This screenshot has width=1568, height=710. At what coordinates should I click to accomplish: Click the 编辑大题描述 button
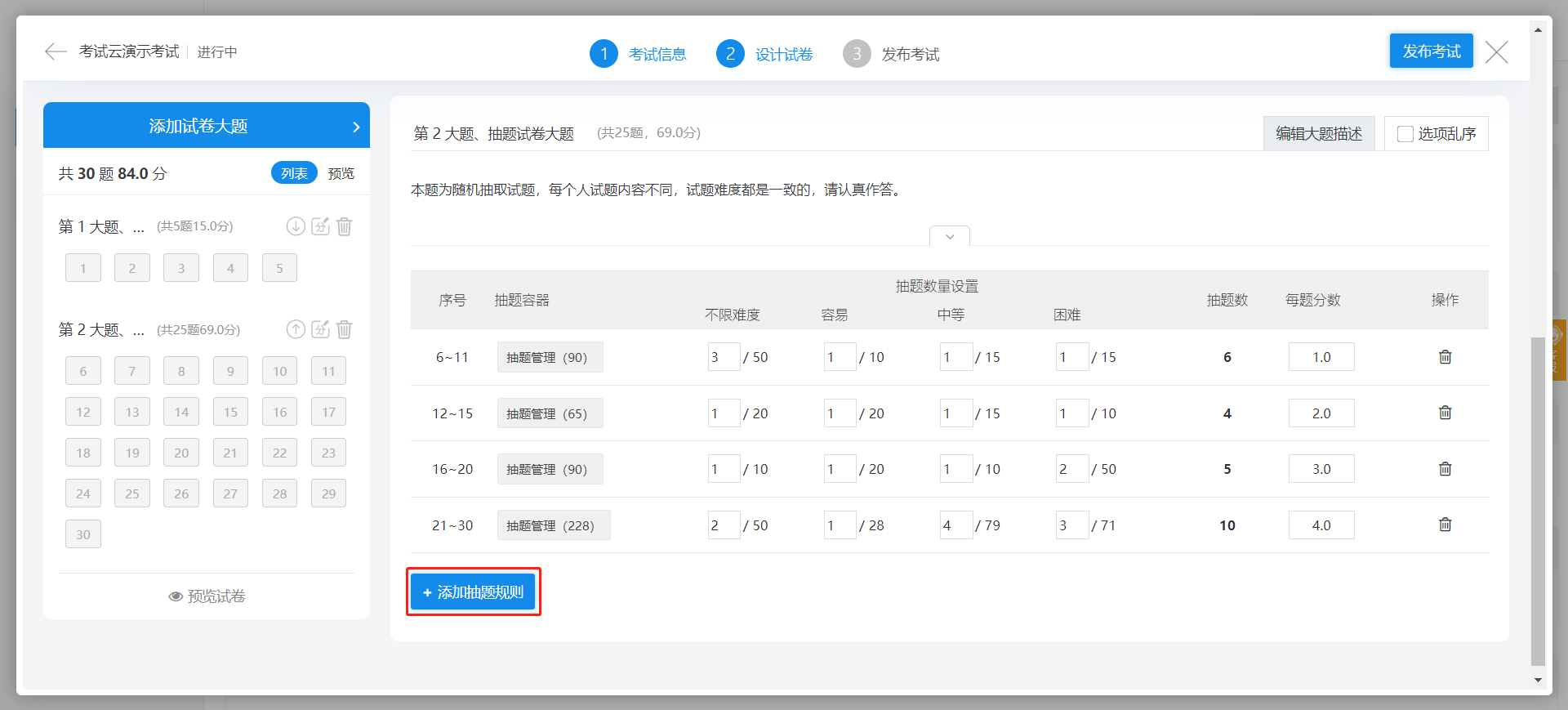pyautogui.click(x=1318, y=134)
